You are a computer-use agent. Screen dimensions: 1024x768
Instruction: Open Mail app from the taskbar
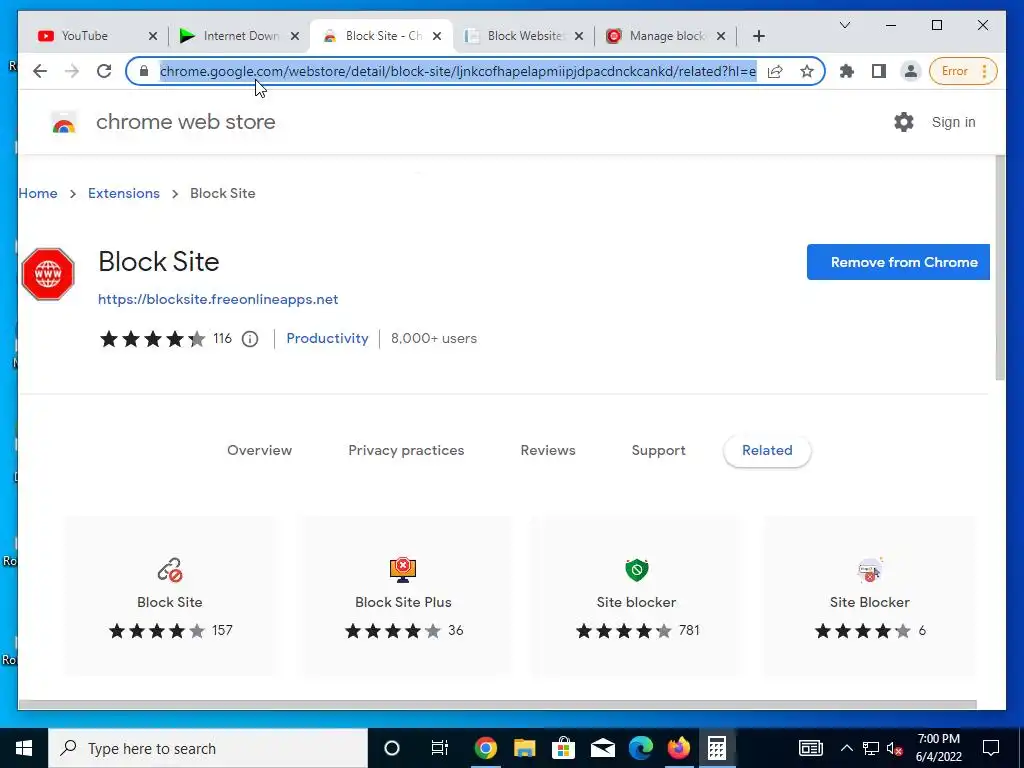point(602,748)
